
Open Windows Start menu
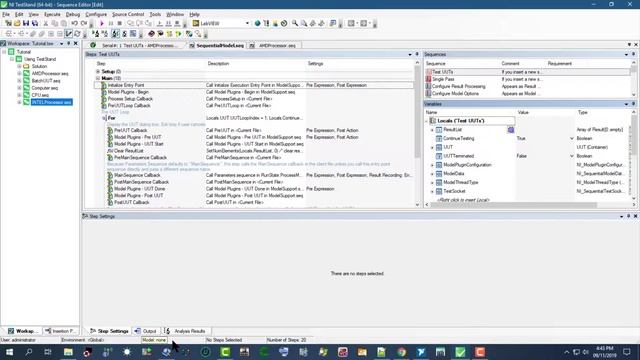pyautogui.click(x=9, y=352)
